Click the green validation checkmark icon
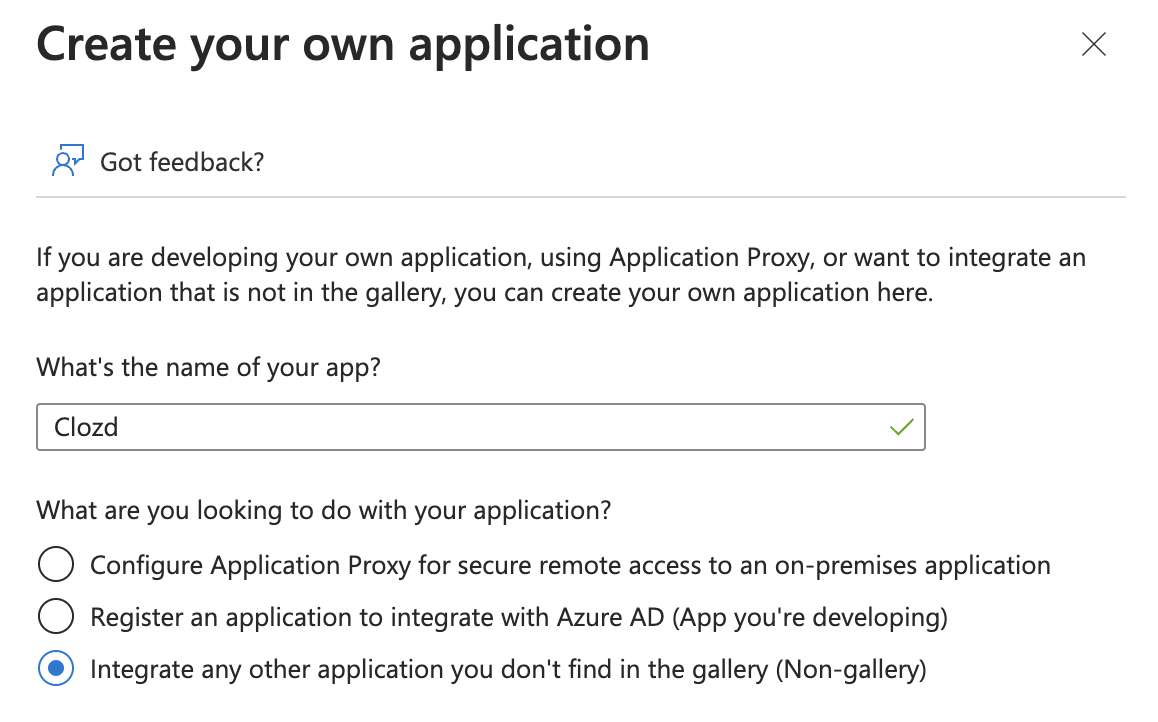Image resolution: width=1158 pixels, height=722 pixels. tap(902, 427)
